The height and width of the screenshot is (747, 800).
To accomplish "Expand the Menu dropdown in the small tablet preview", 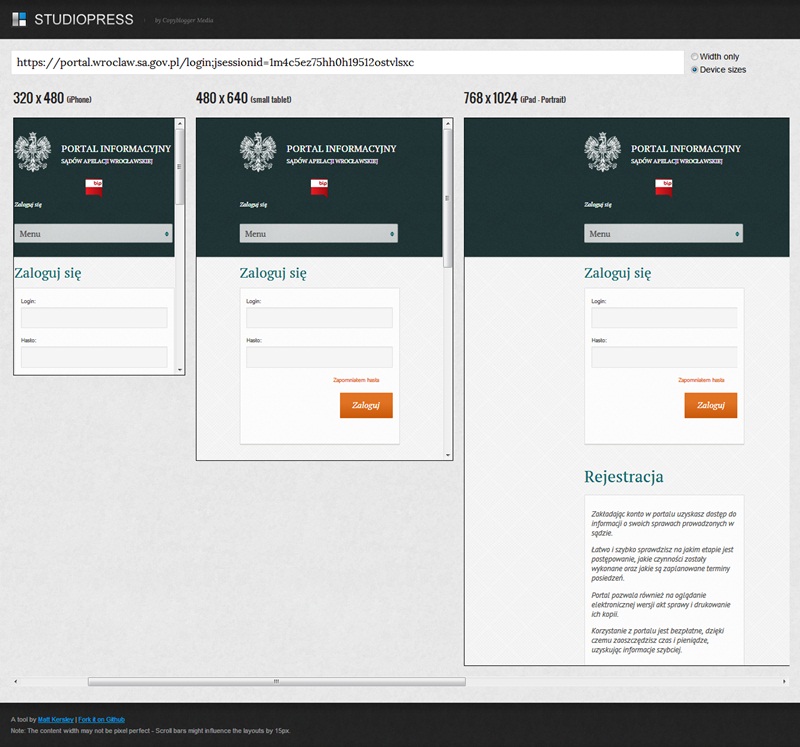I will click(x=318, y=234).
